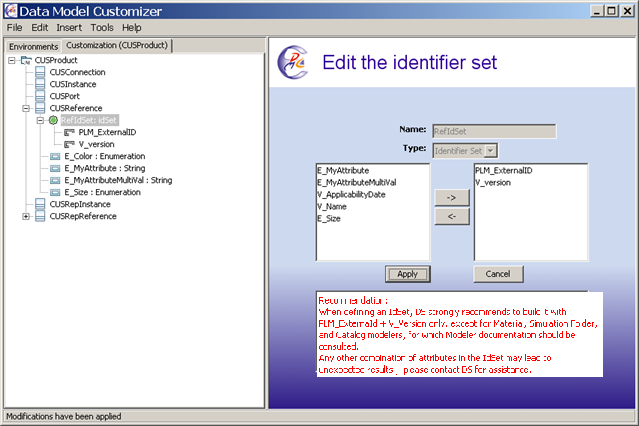Select E_MyAttributeMultiVal in available list
This screenshot has height=426, width=639.
(357, 182)
